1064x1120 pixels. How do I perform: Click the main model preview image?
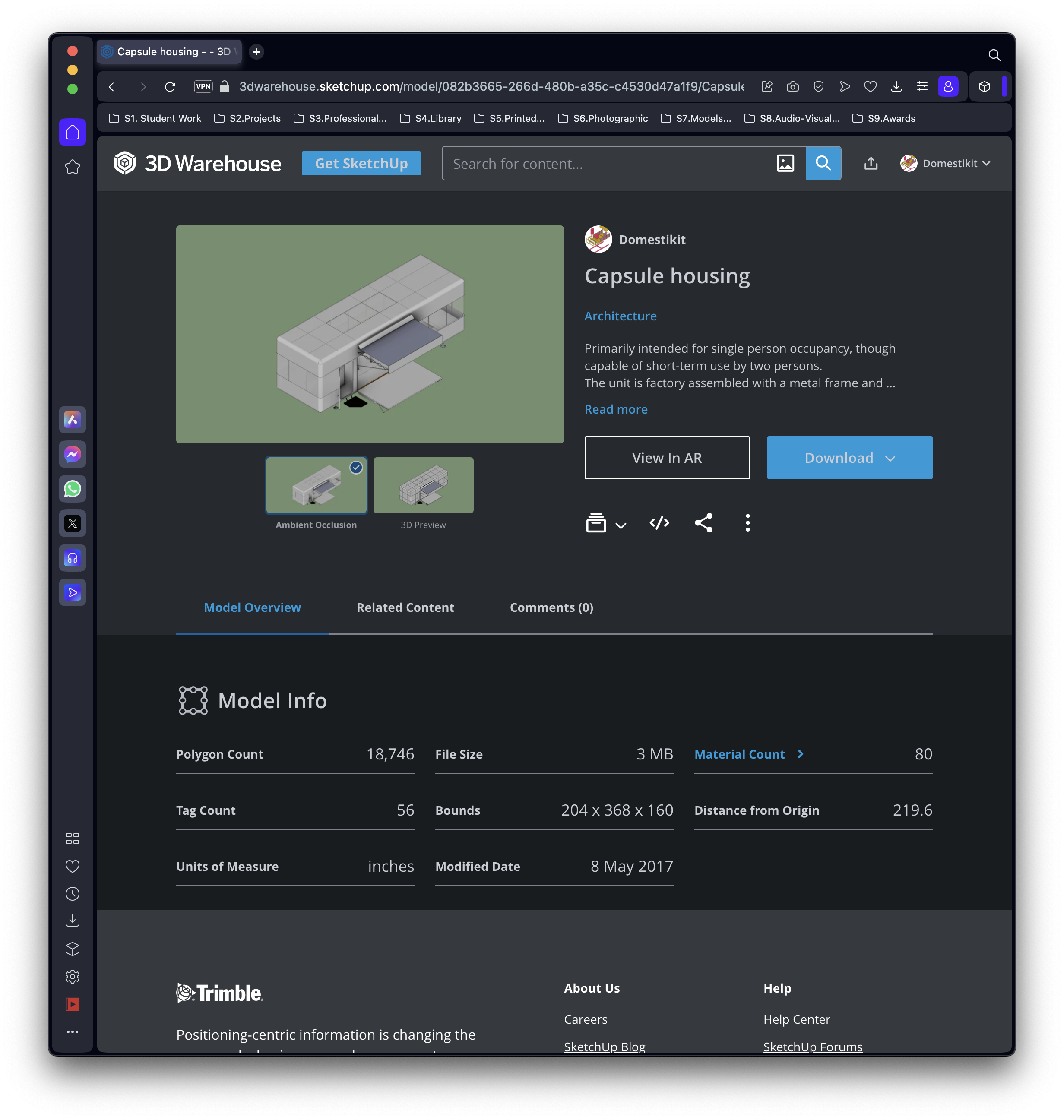370,334
